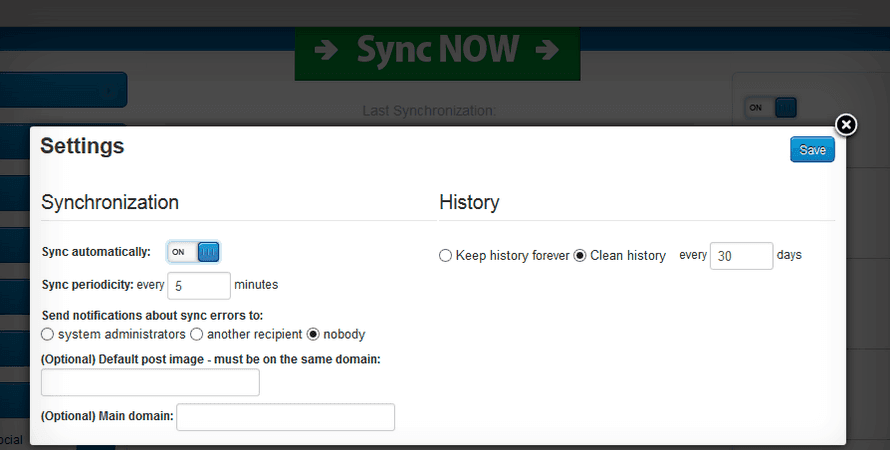Image resolution: width=890 pixels, height=450 pixels.
Task: Toggle the ON switch behind the dialog
Action: pos(771,107)
